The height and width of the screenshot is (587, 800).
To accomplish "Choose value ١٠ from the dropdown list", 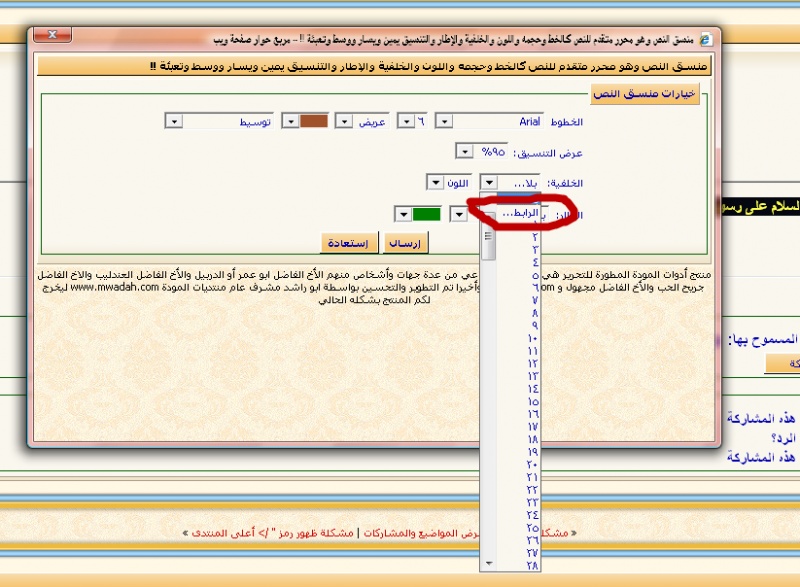I will [x=532, y=339].
